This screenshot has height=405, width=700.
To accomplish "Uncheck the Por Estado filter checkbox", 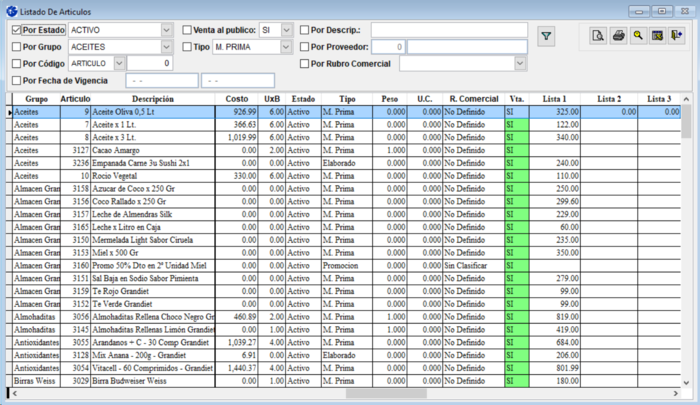I will tap(17, 30).
